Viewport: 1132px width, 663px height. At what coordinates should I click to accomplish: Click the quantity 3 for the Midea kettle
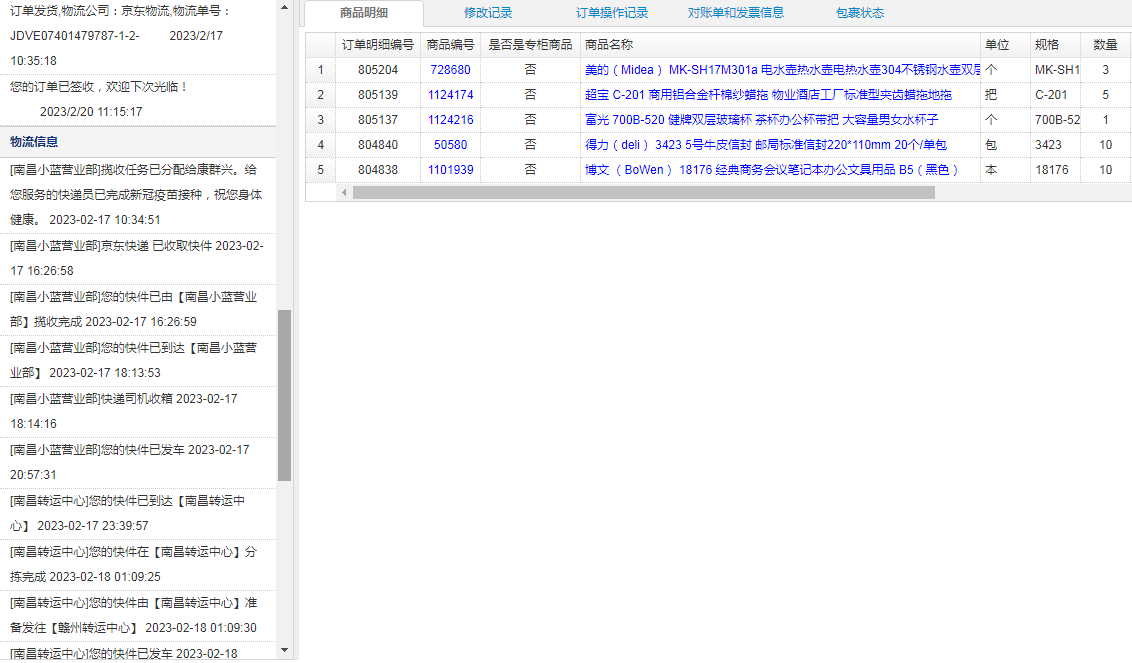[1105, 70]
